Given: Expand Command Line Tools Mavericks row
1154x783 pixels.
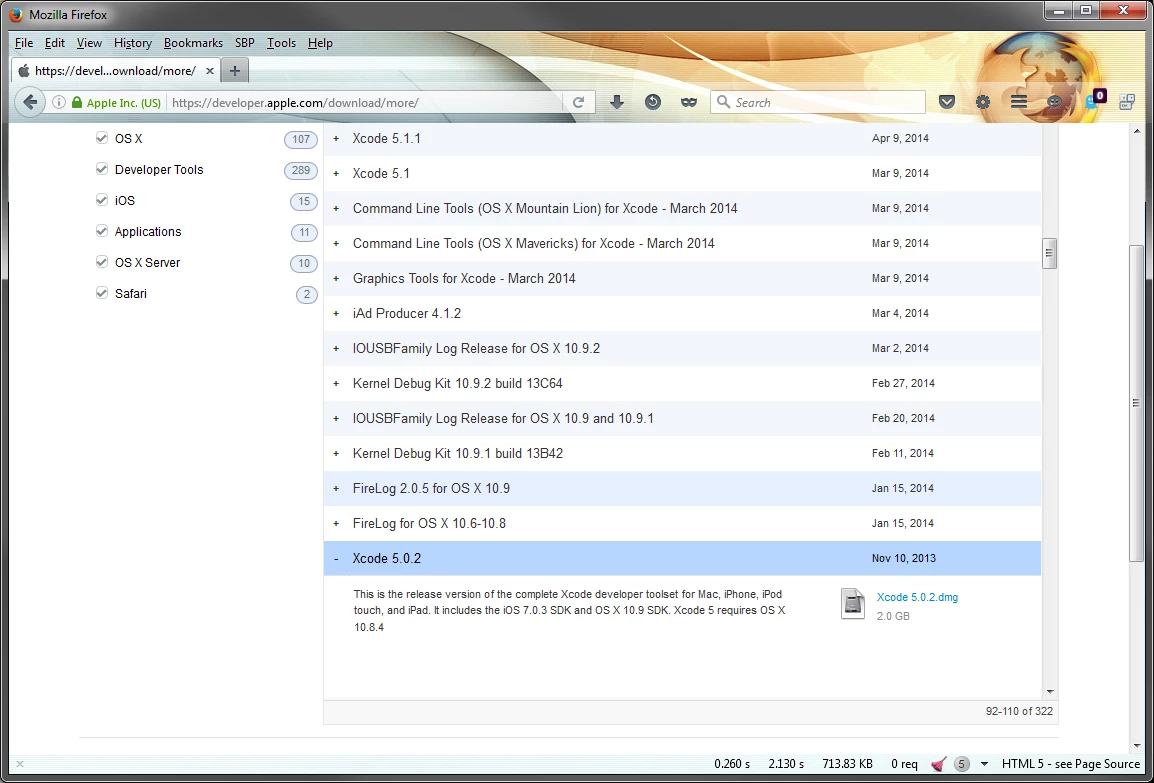Looking at the screenshot, I should (336, 244).
